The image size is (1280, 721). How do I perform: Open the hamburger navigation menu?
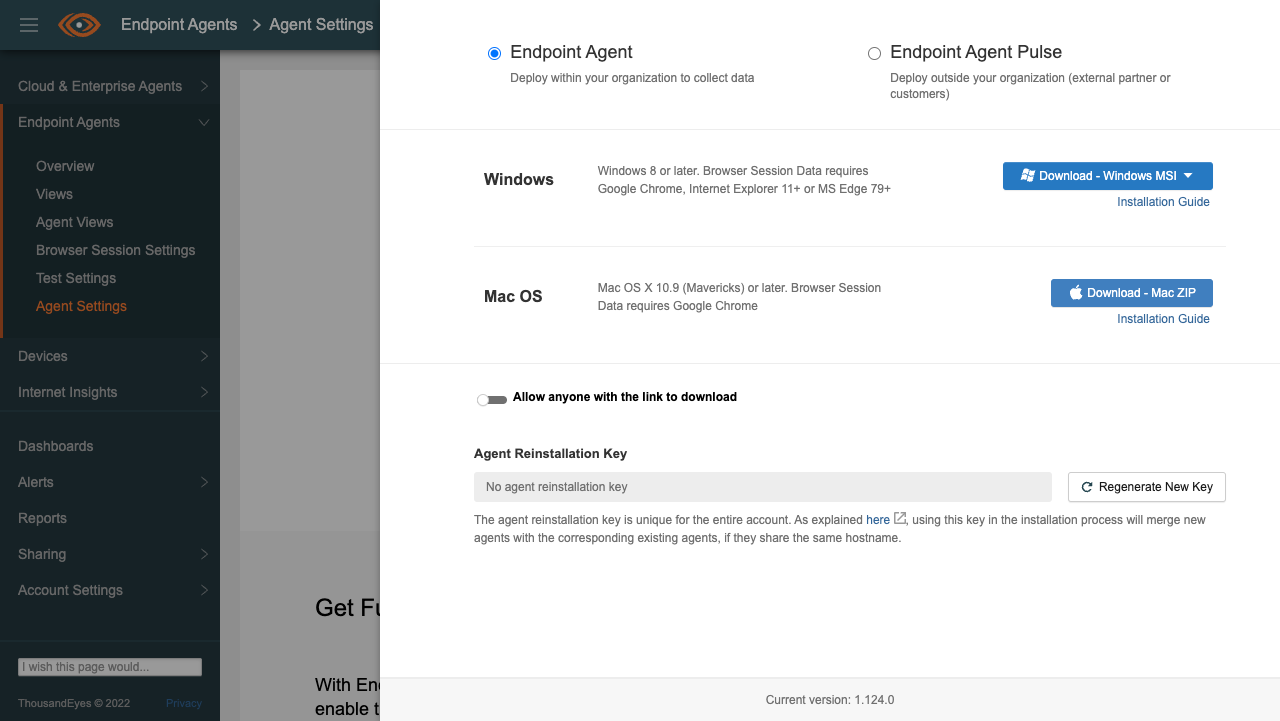29,25
